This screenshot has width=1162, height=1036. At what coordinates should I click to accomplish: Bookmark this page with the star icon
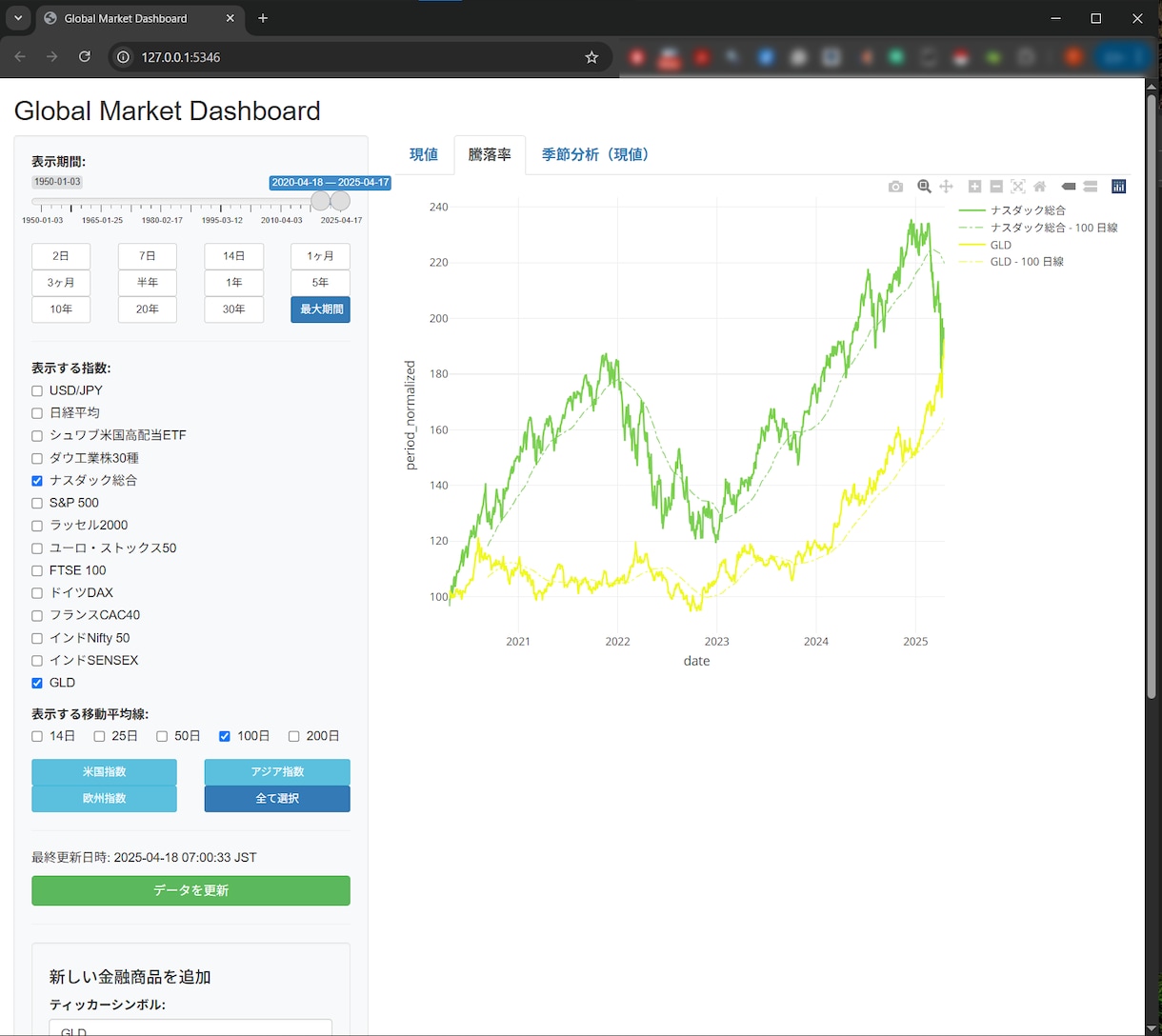[x=591, y=57]
